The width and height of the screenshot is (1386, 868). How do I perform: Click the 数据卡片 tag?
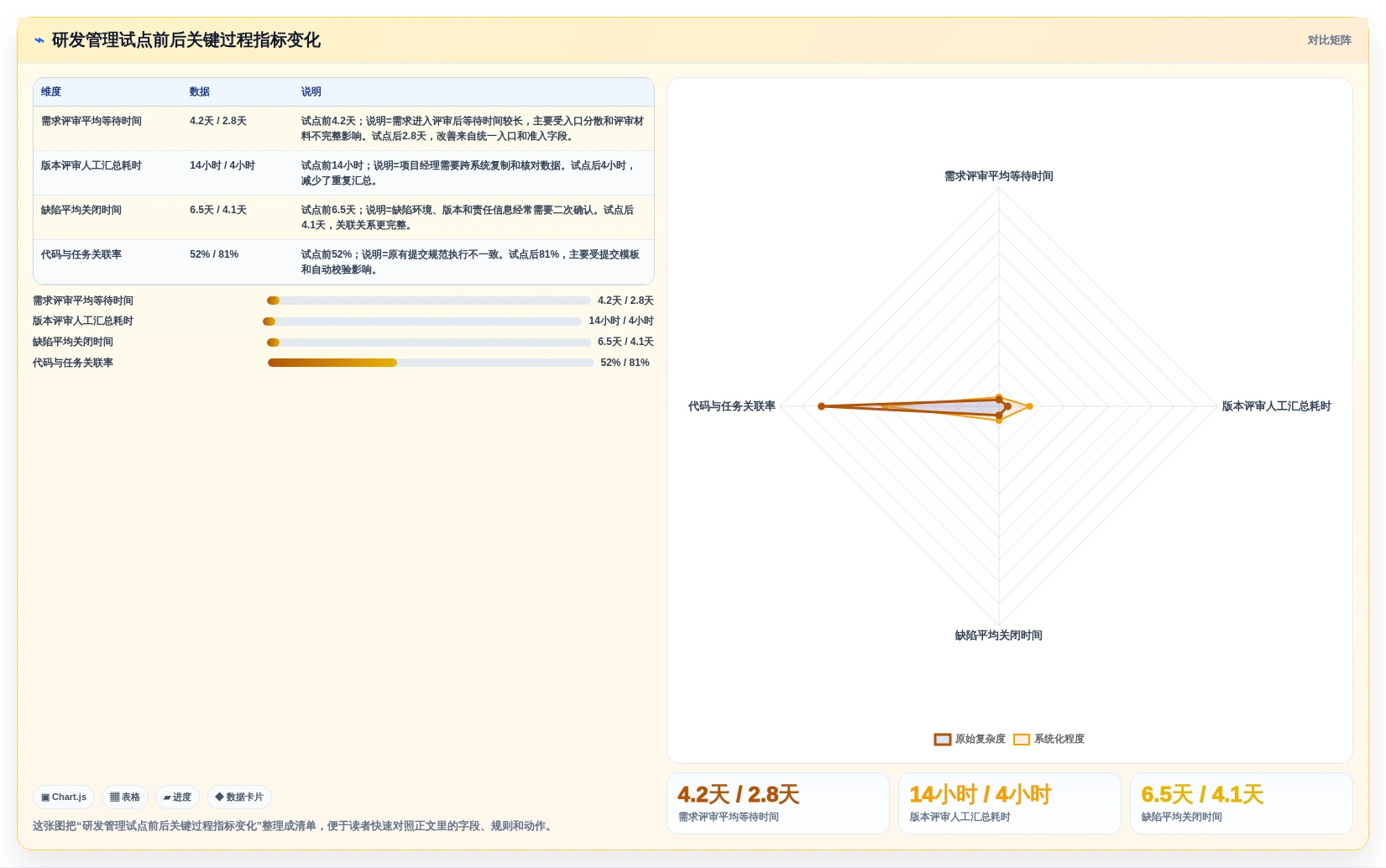coord(239,797)
